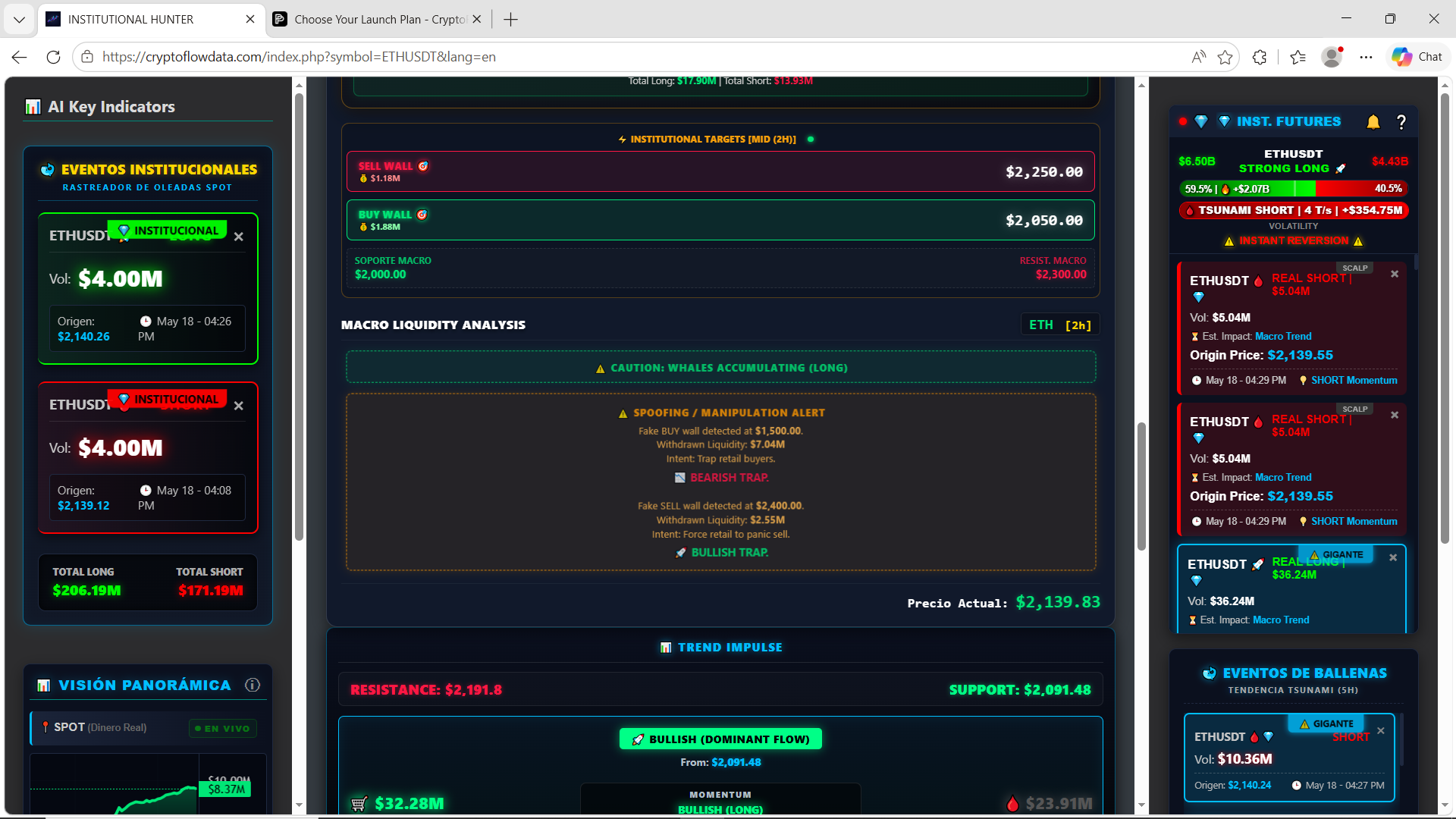Close the second REAL SHORT scalp card
This screenshot has width=1456, height=819.
1395,415
